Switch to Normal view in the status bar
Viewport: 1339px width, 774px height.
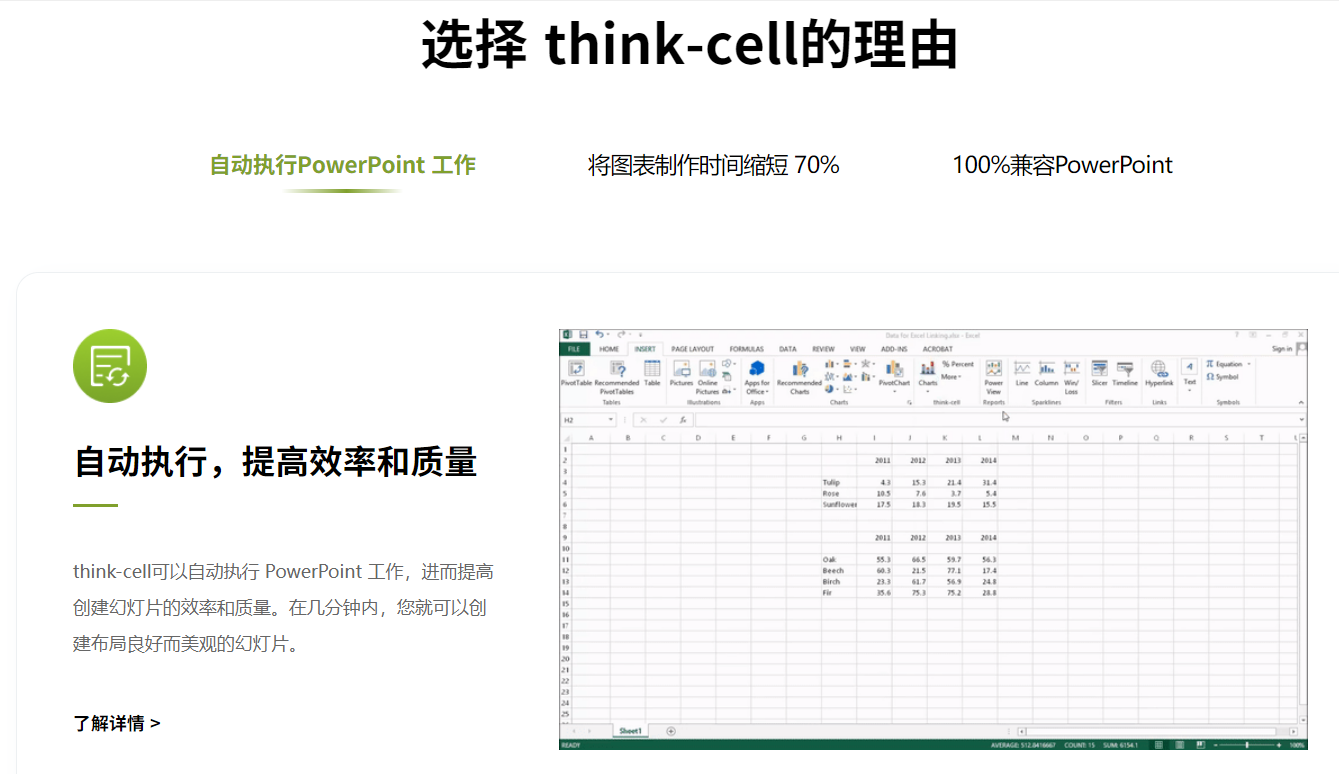[x=1159, y=745]
